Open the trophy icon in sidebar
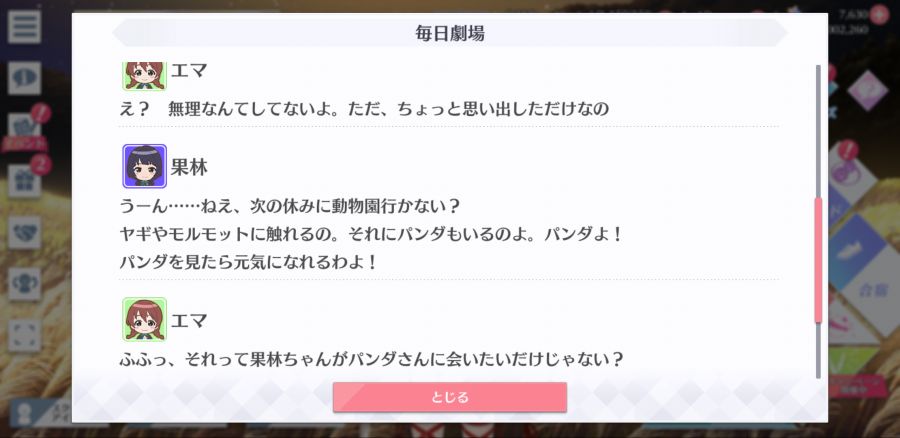 (24, 284)
